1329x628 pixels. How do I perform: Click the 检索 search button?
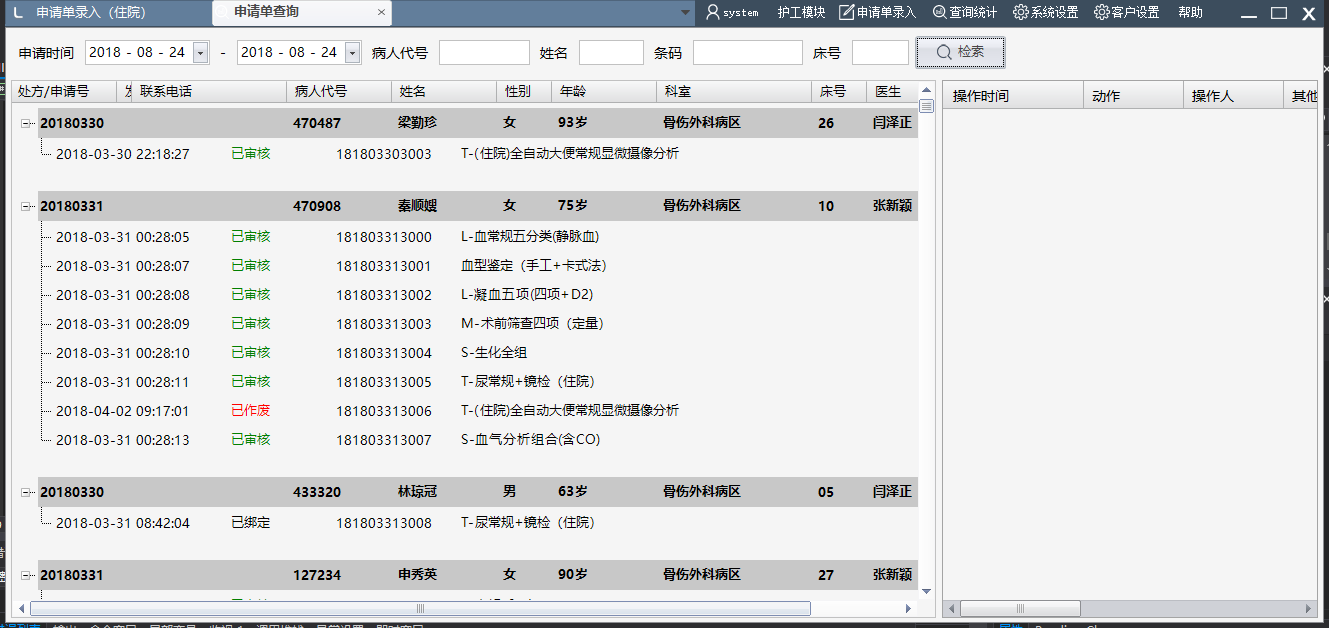pos(959,52)
